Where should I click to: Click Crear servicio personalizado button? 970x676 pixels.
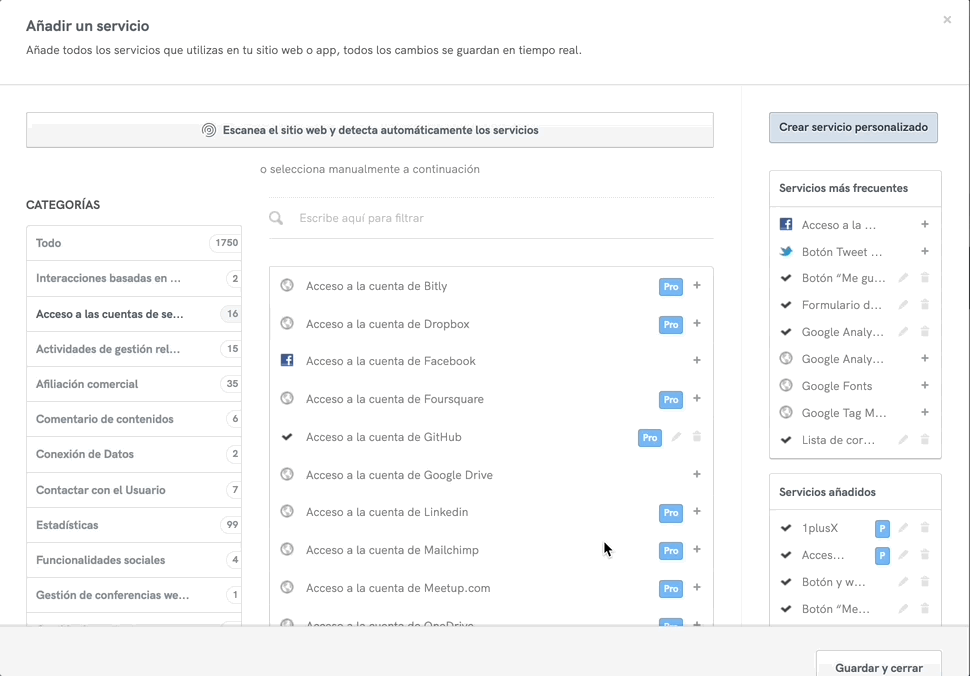[x=853, y=128]
